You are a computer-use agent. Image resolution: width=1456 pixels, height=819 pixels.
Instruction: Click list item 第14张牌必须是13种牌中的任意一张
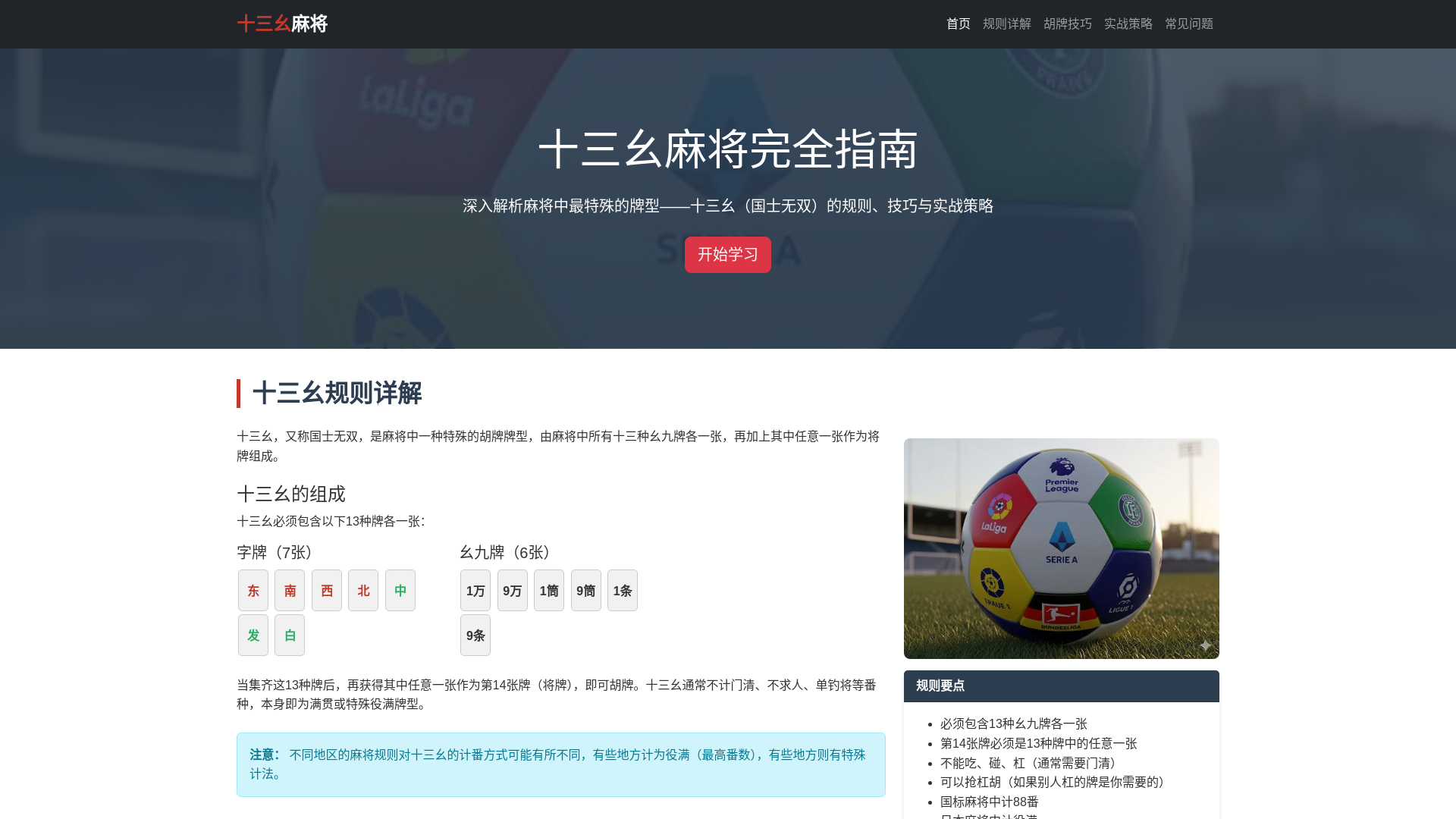pyautogui.click(x=1039, y=744)
